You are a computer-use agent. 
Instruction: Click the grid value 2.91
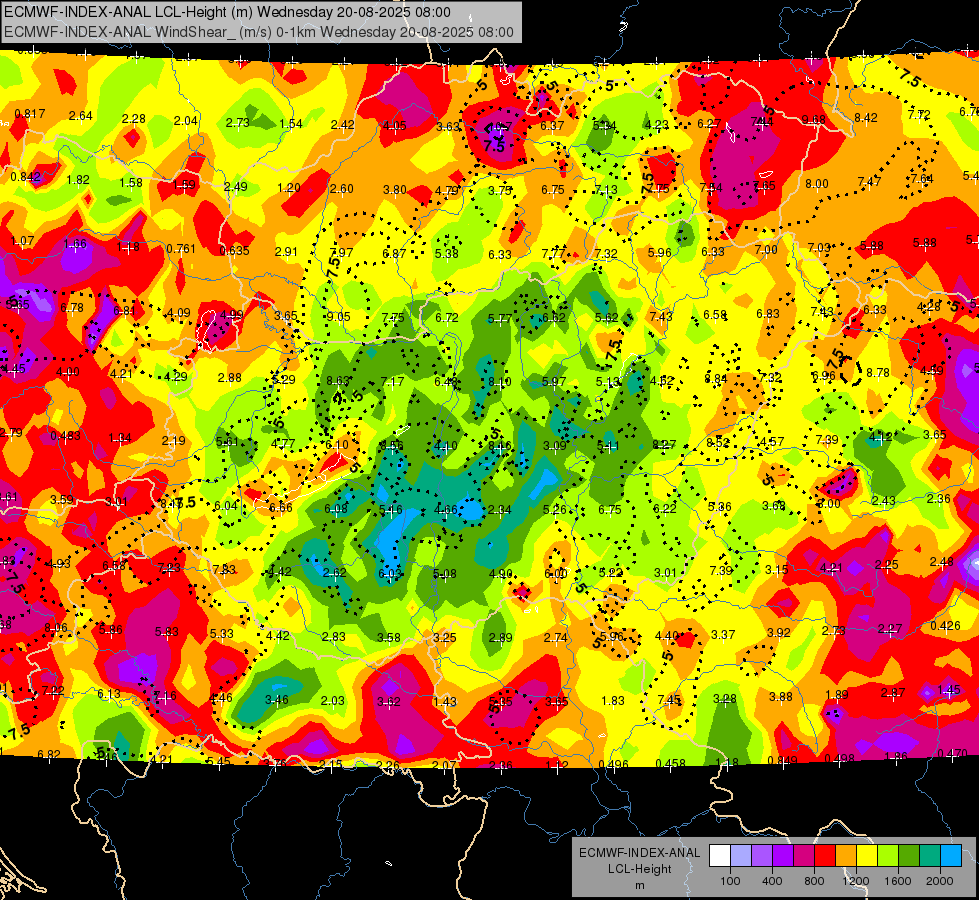pyautogui.click(x=287, y=252)
